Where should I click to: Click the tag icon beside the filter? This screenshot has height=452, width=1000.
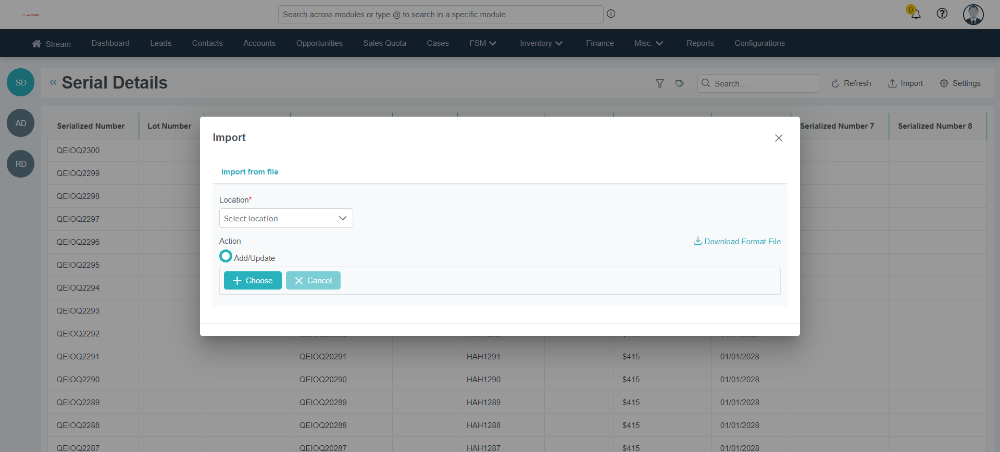coord(679,84)
